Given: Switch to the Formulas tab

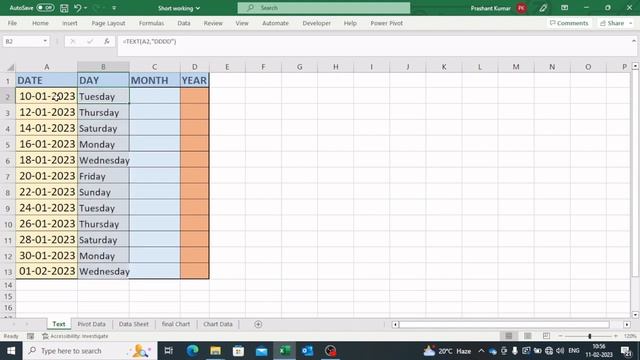Looking at the screenshot, I should pos(151,23).
